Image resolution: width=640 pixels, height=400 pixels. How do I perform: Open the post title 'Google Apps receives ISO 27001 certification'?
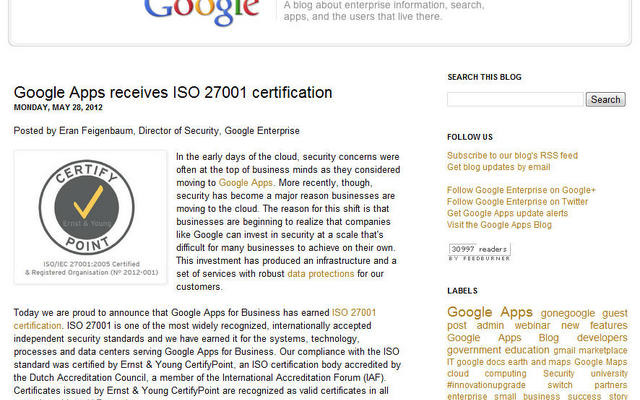pos(173,92)
